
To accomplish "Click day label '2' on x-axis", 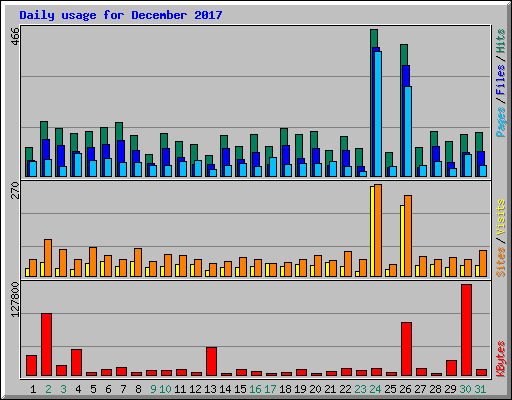I will tap(48, 389).
